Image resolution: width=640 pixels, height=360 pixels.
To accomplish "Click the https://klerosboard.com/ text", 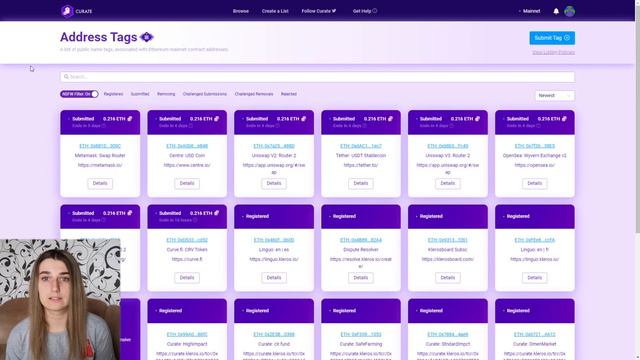I will [x=448, y=259].
